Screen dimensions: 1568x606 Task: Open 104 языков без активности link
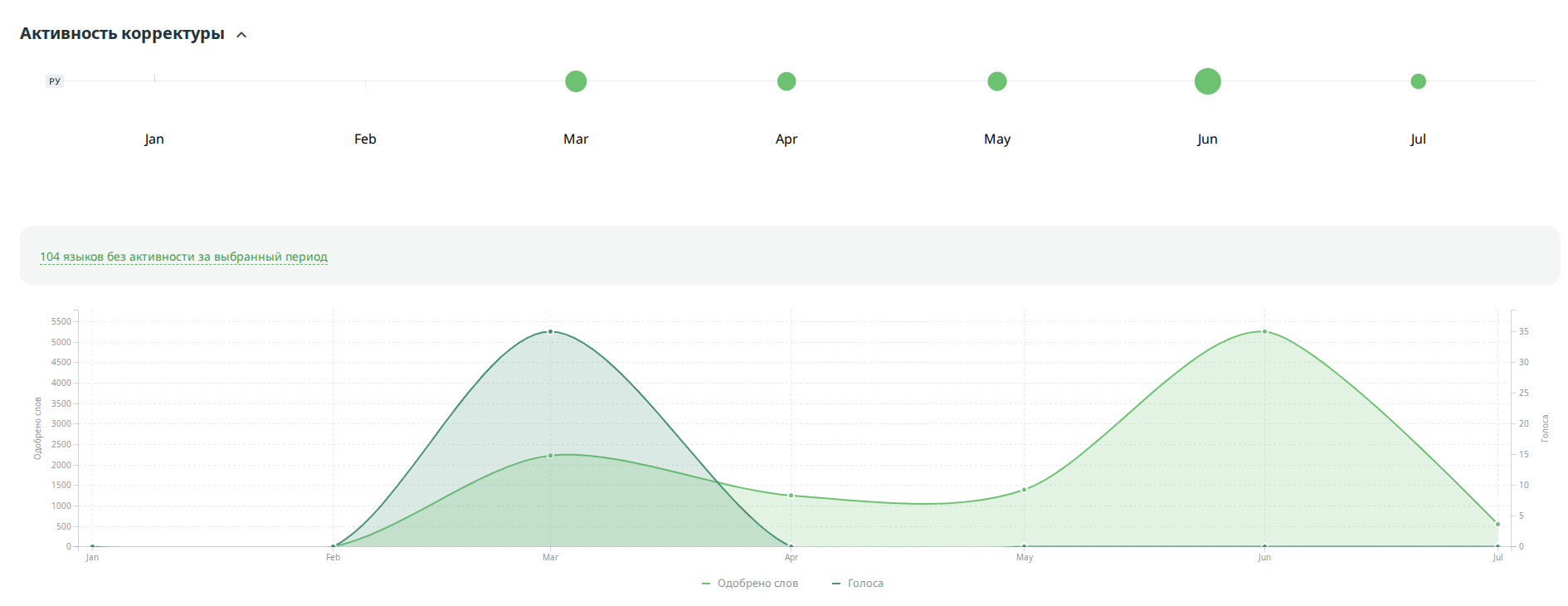(183, 257)
